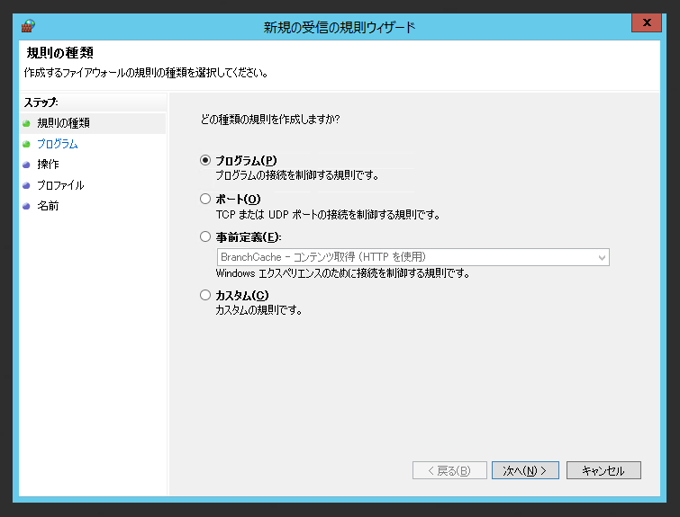Select the プロファイル step in sidebar

pos(61,185)
